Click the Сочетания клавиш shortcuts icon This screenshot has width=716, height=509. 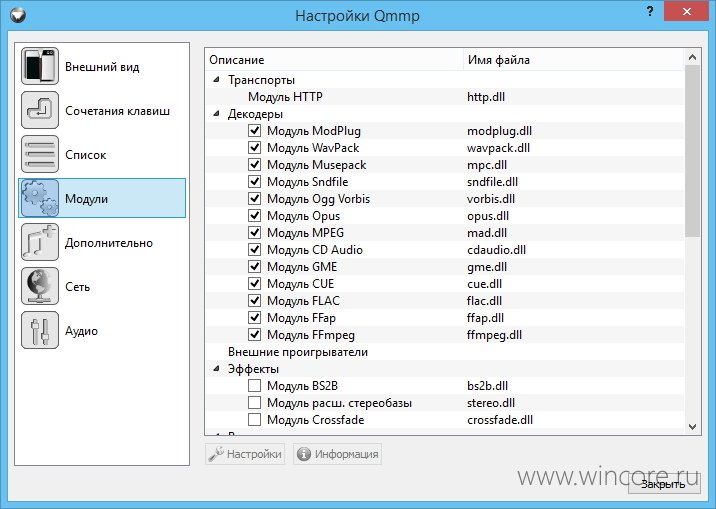pos(40,110)
